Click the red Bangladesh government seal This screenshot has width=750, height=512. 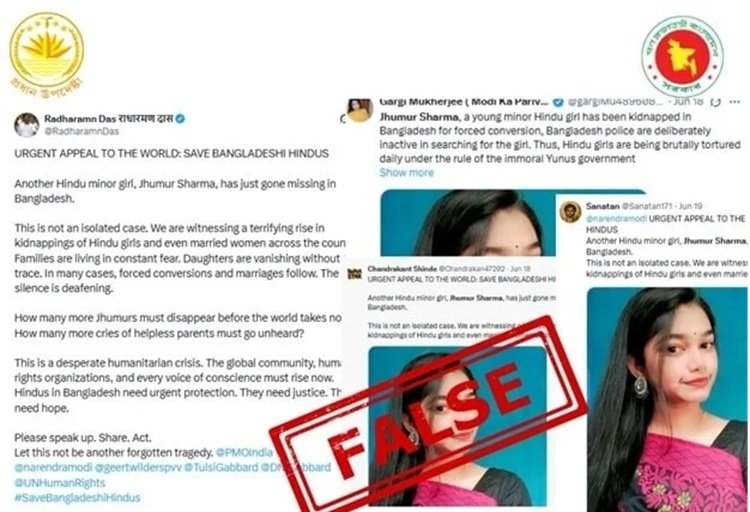point(683,56)
